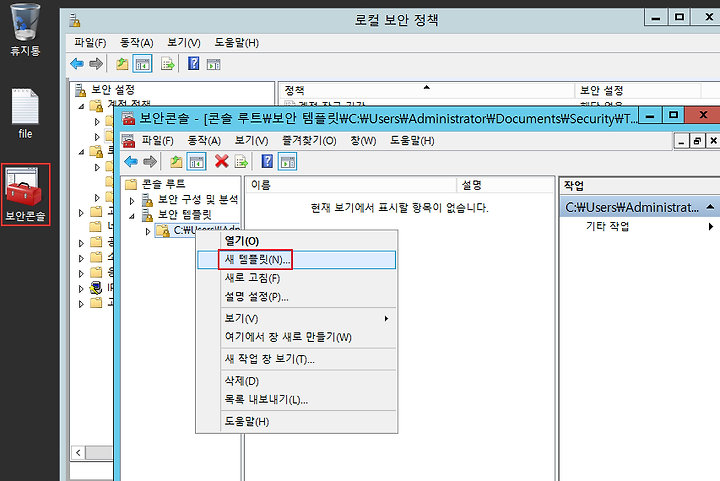Toggle action pane icon in 보안콘솔 toolbar
The image size is (720, 481).
point(287,162)
